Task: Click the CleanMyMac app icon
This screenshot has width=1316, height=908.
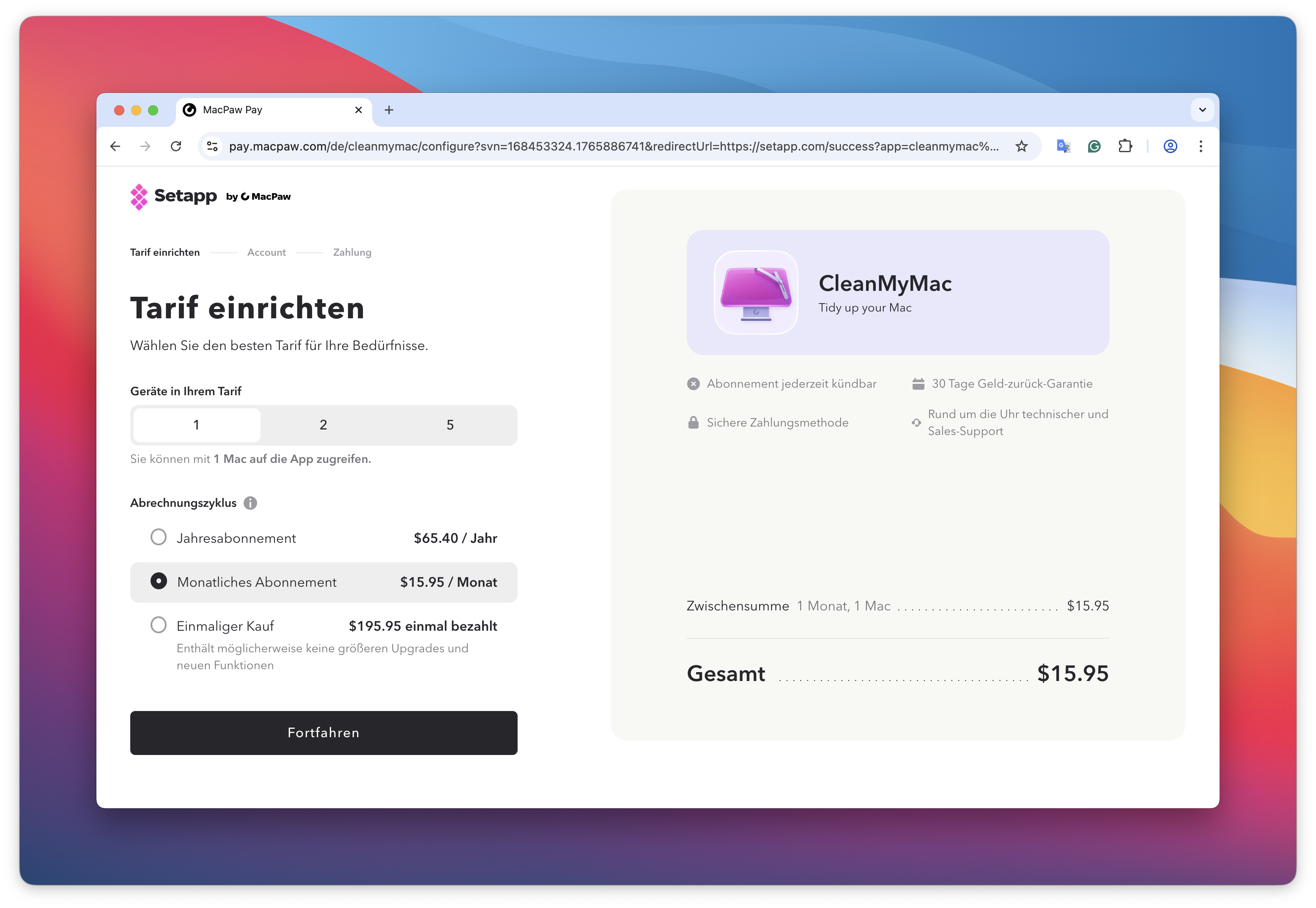Action: (x=756, y=293)
